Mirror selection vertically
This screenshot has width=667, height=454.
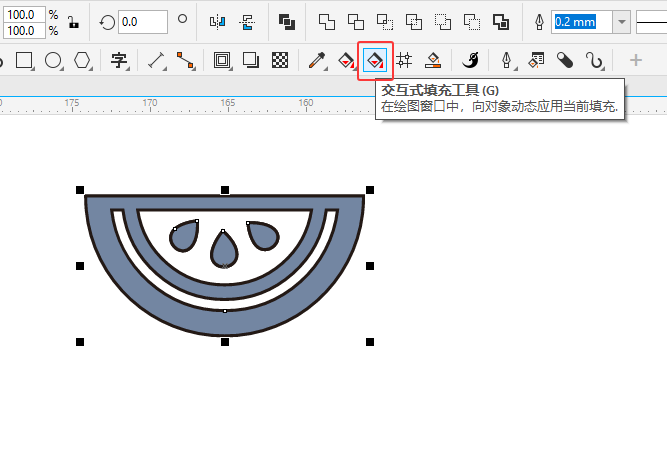pyautogui.click(x=247, y=21)
